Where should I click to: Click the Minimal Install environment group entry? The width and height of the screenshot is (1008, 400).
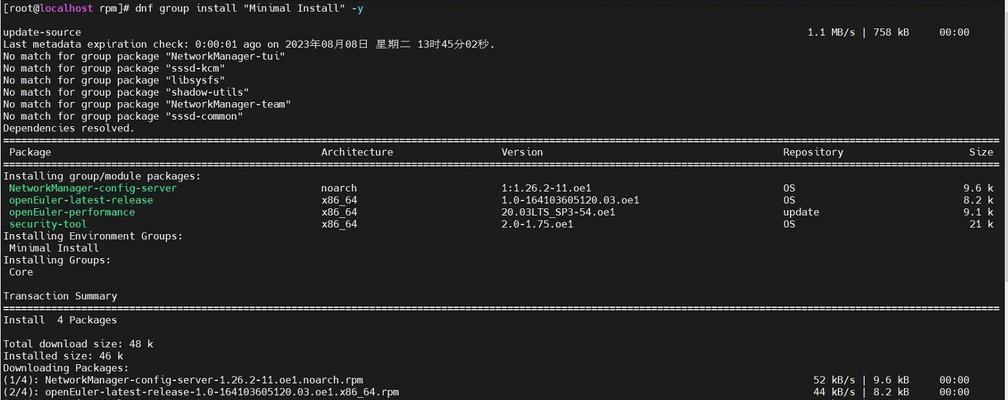(54, 248)
